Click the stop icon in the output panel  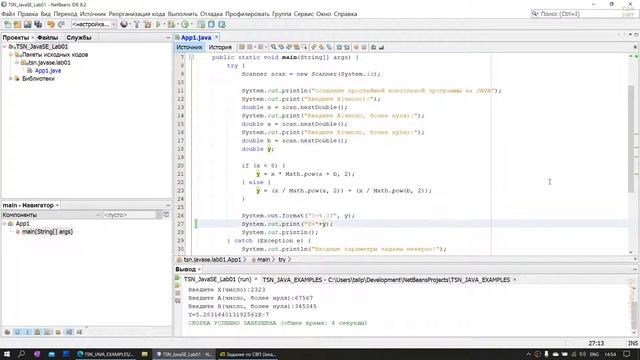pyautogui.click(x=178, y=293)
